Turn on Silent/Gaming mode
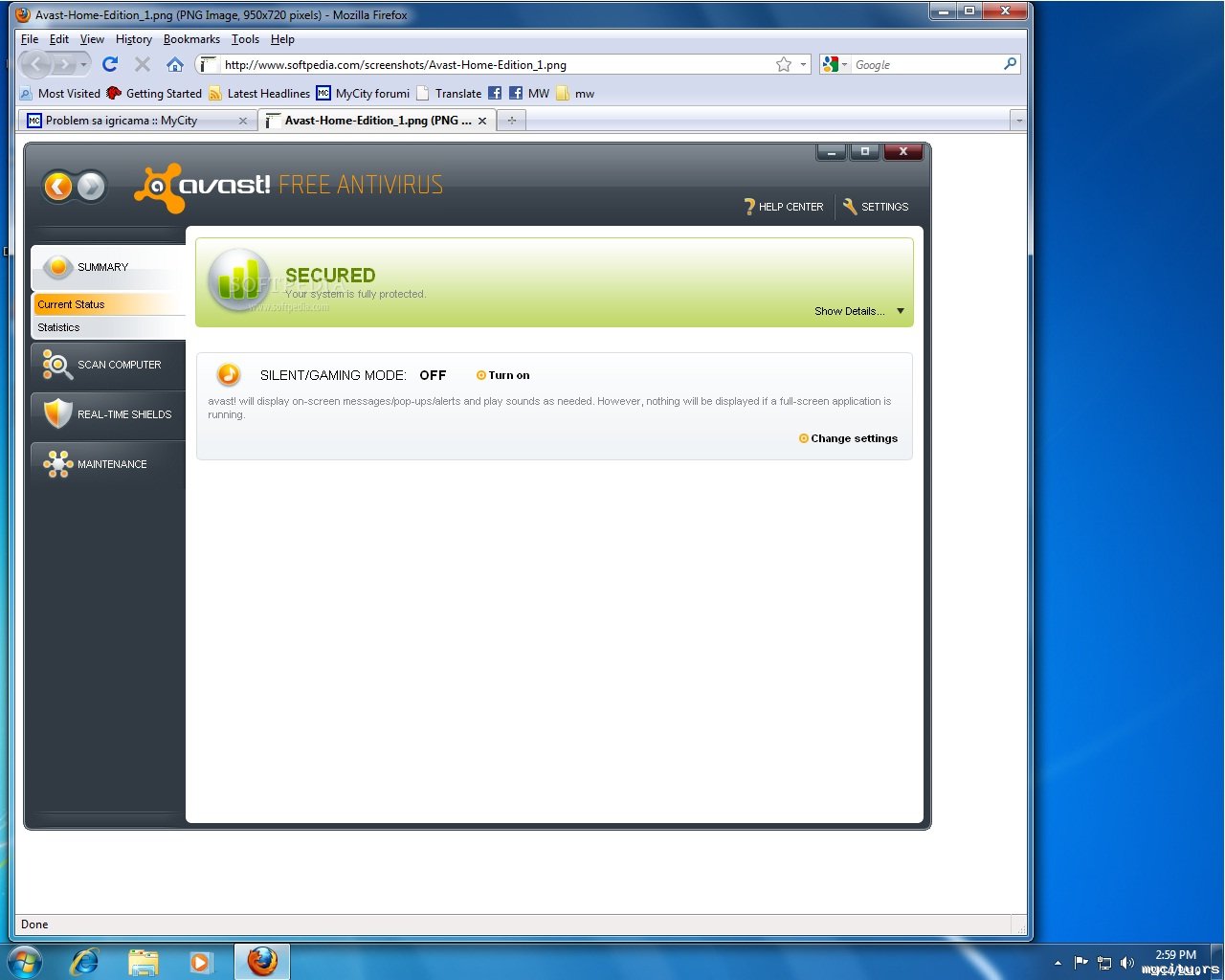 point(503,376)
